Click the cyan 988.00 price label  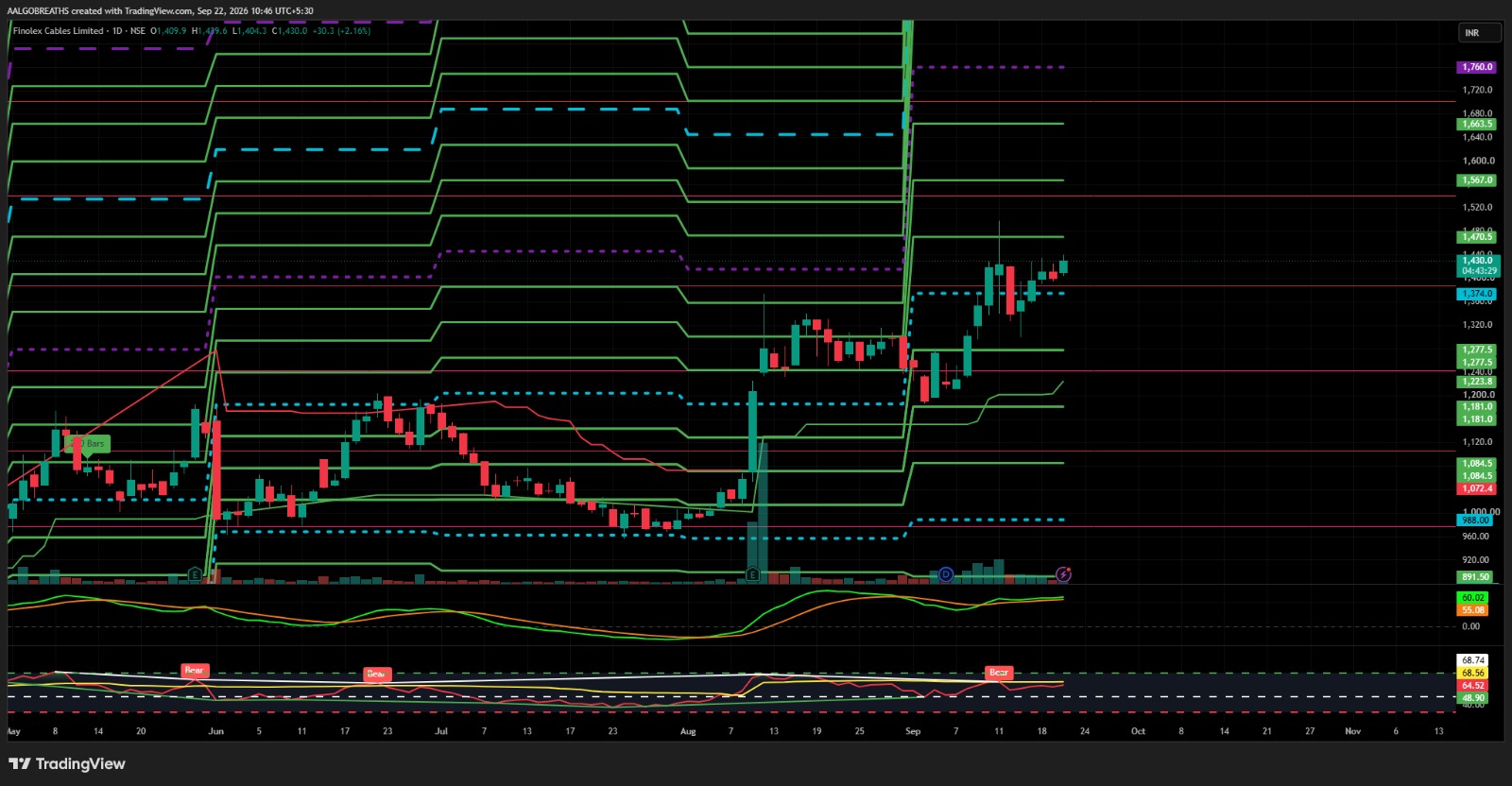pos(1475,521)
